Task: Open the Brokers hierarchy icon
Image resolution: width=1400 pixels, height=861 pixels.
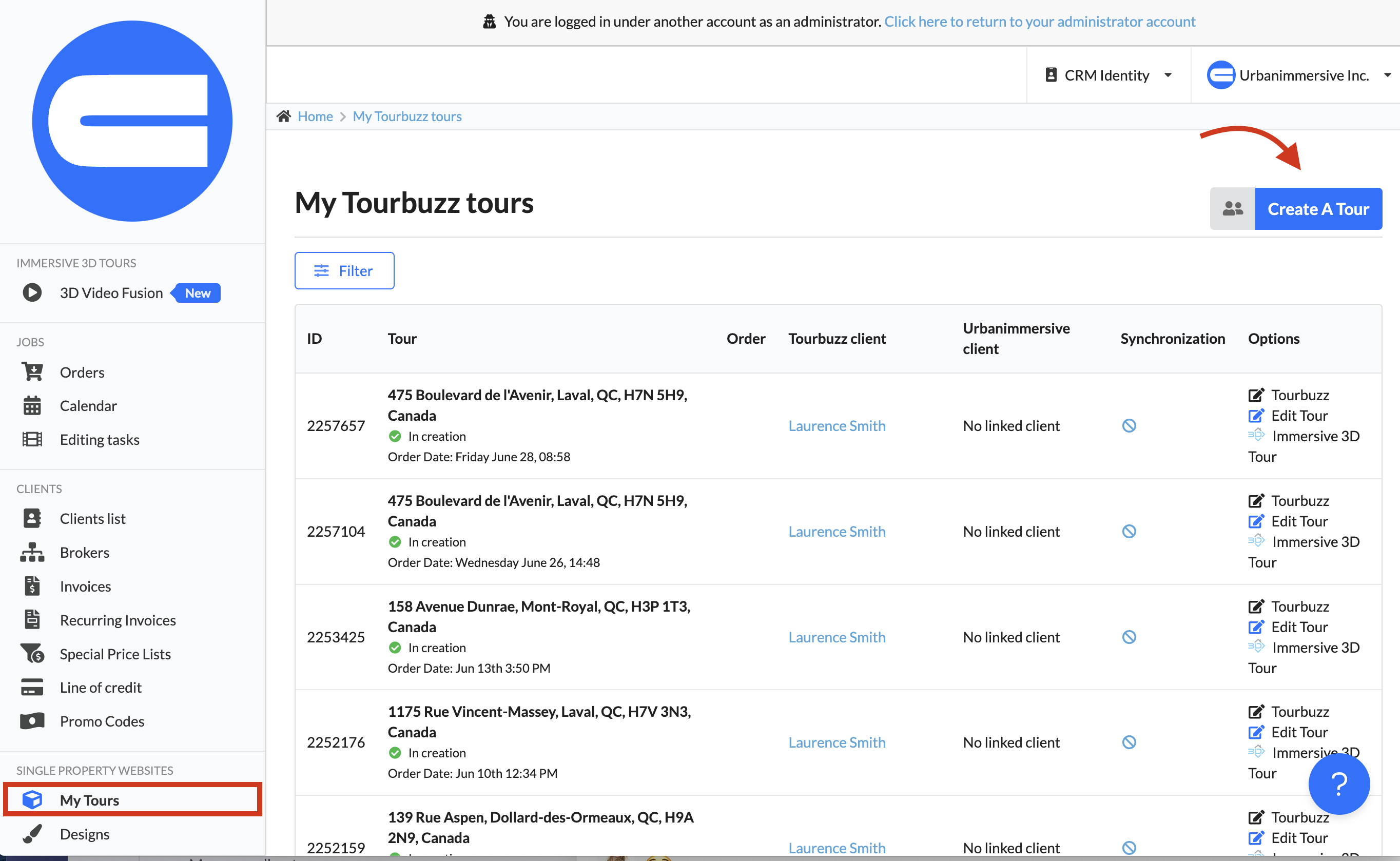Action: pyautogui.click(x=32, y=552)
